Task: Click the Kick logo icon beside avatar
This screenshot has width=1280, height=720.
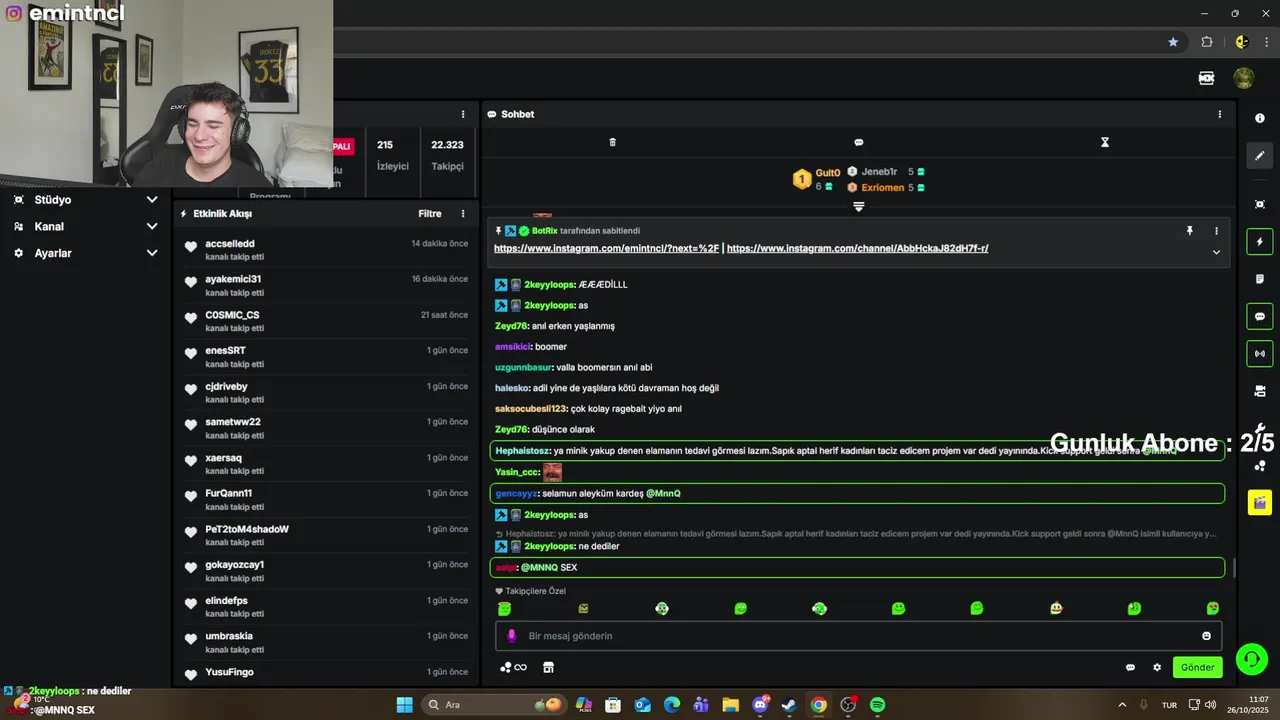Action: pyautogui.click(x=1207, y=78)
